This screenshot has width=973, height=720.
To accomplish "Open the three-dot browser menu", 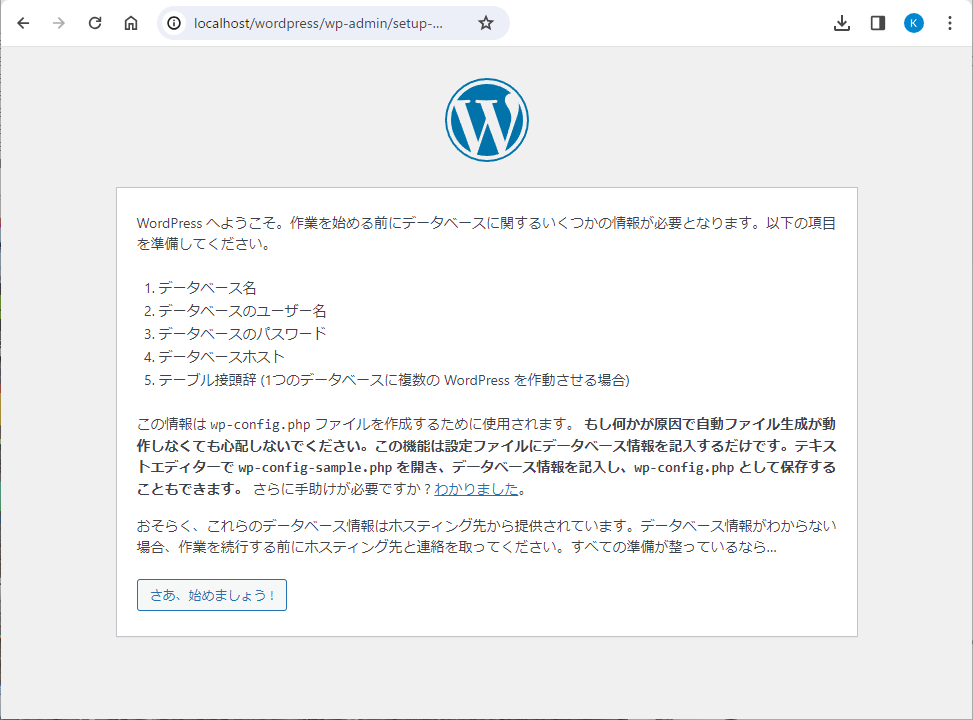I will point(950,23).
